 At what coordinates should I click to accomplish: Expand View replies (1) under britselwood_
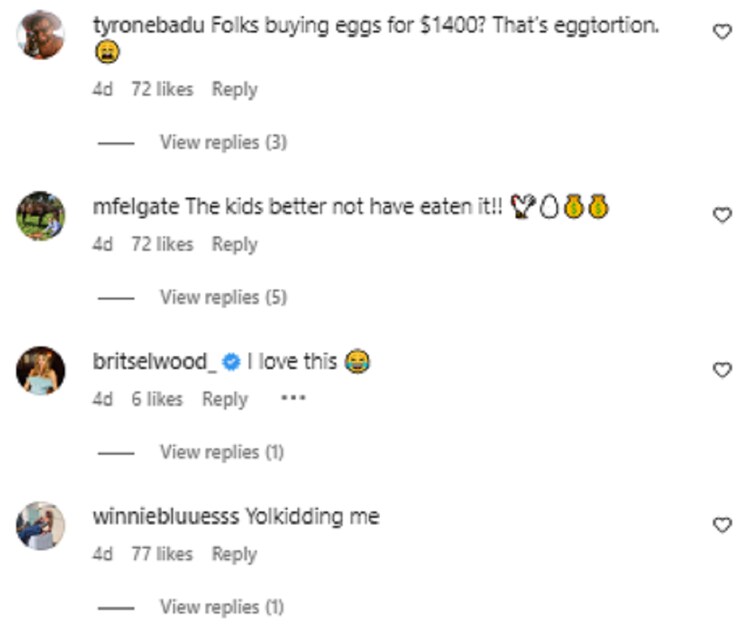tap(222, 452)
